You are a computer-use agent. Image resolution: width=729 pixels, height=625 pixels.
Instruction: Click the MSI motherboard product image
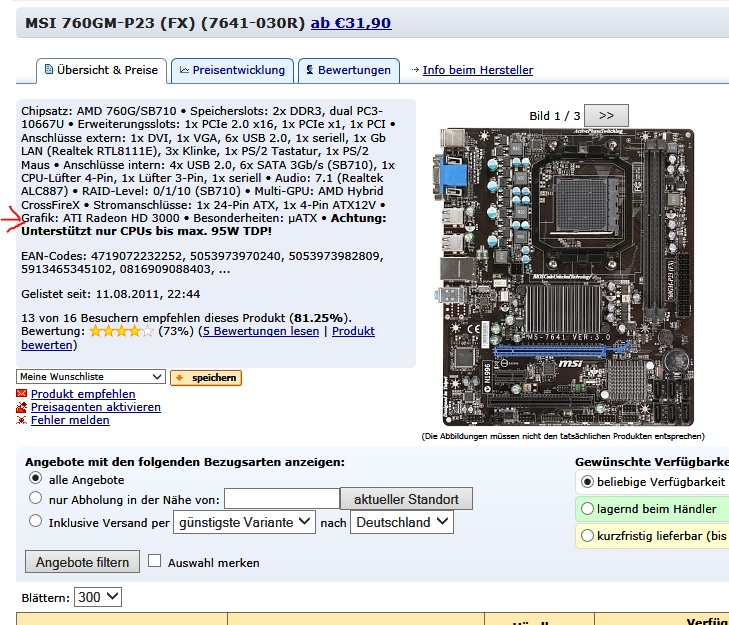point(564,277)
